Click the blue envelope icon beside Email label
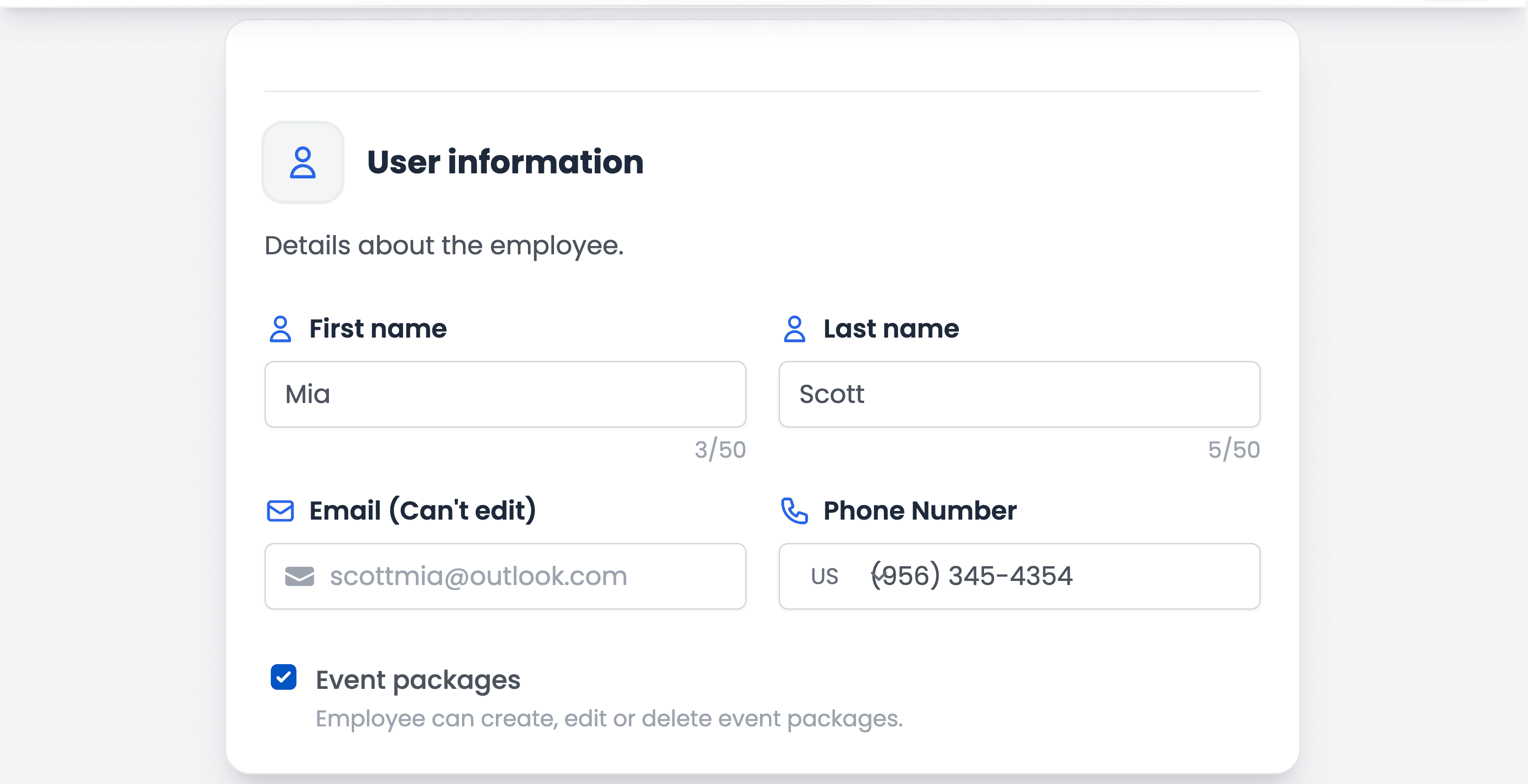 pos(280,510)
